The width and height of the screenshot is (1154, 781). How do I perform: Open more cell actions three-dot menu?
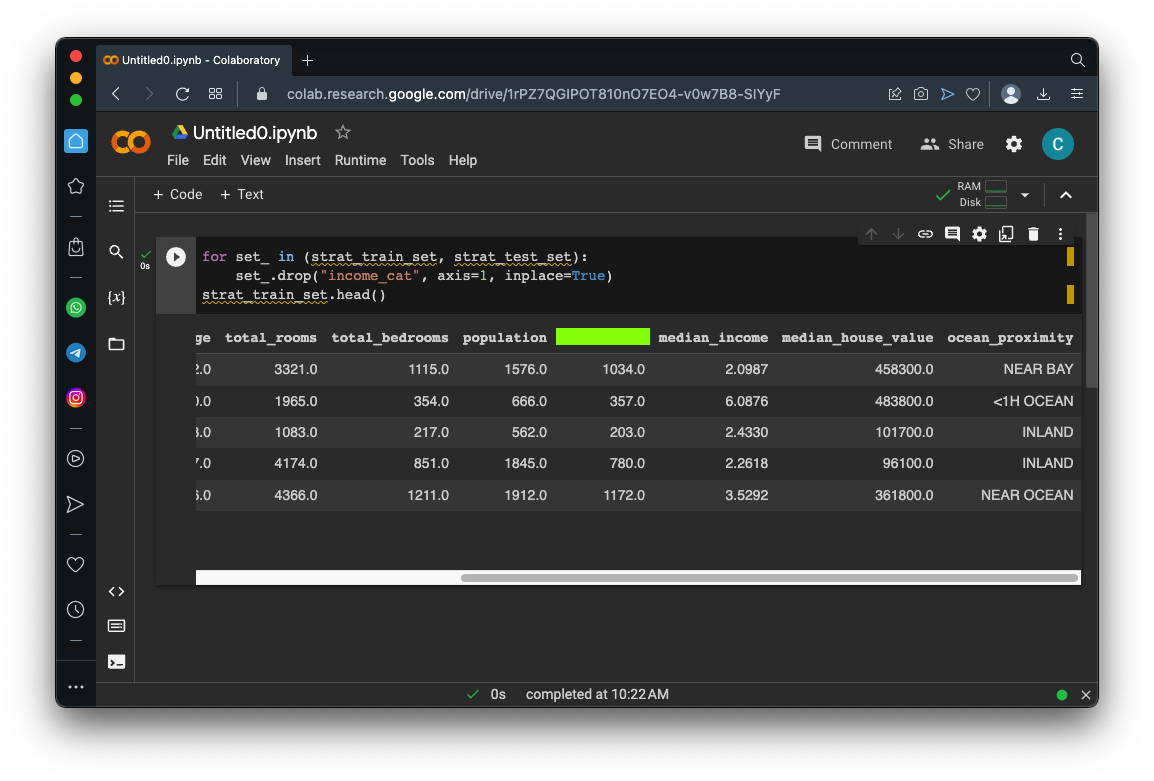[x=1060, y=234]
